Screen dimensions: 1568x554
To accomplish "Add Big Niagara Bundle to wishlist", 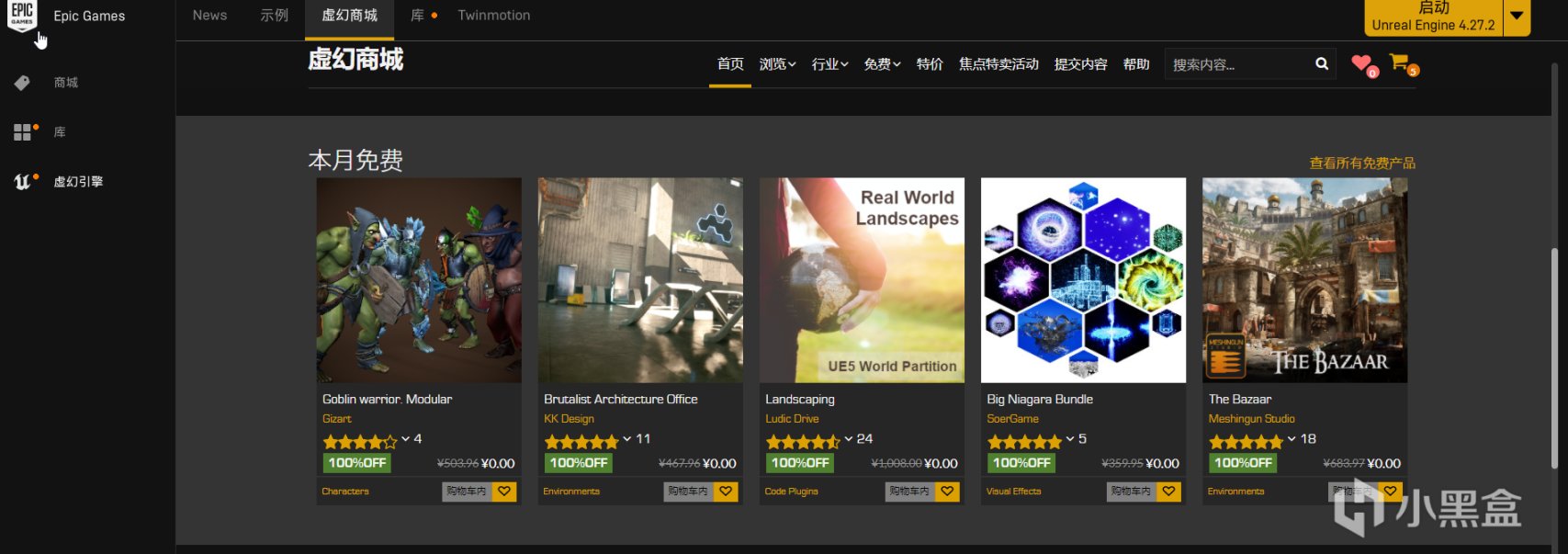I will [1168, 492].
